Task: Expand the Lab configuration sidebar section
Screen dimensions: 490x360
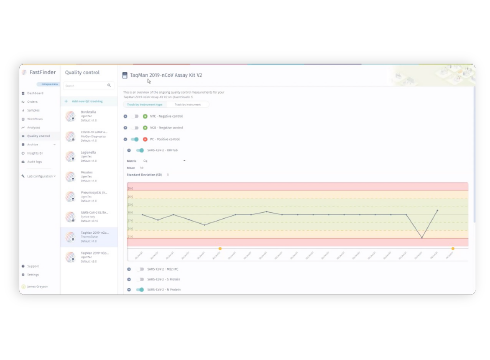Action: coord(38,176)
